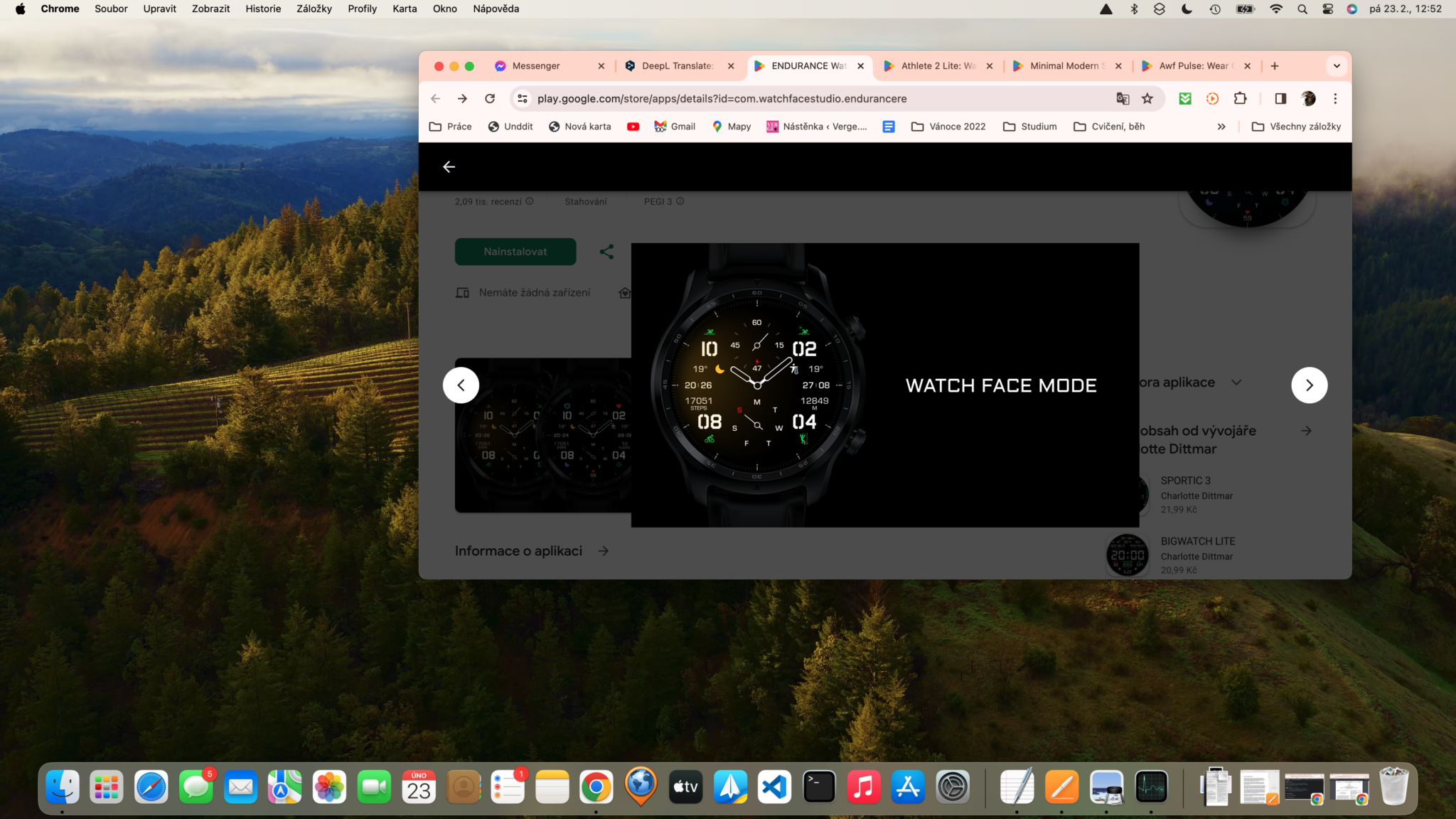Click the profile avatar in Chrome toolbar
This screenshot has height=819, width=1456.
tap(1308, 99)
